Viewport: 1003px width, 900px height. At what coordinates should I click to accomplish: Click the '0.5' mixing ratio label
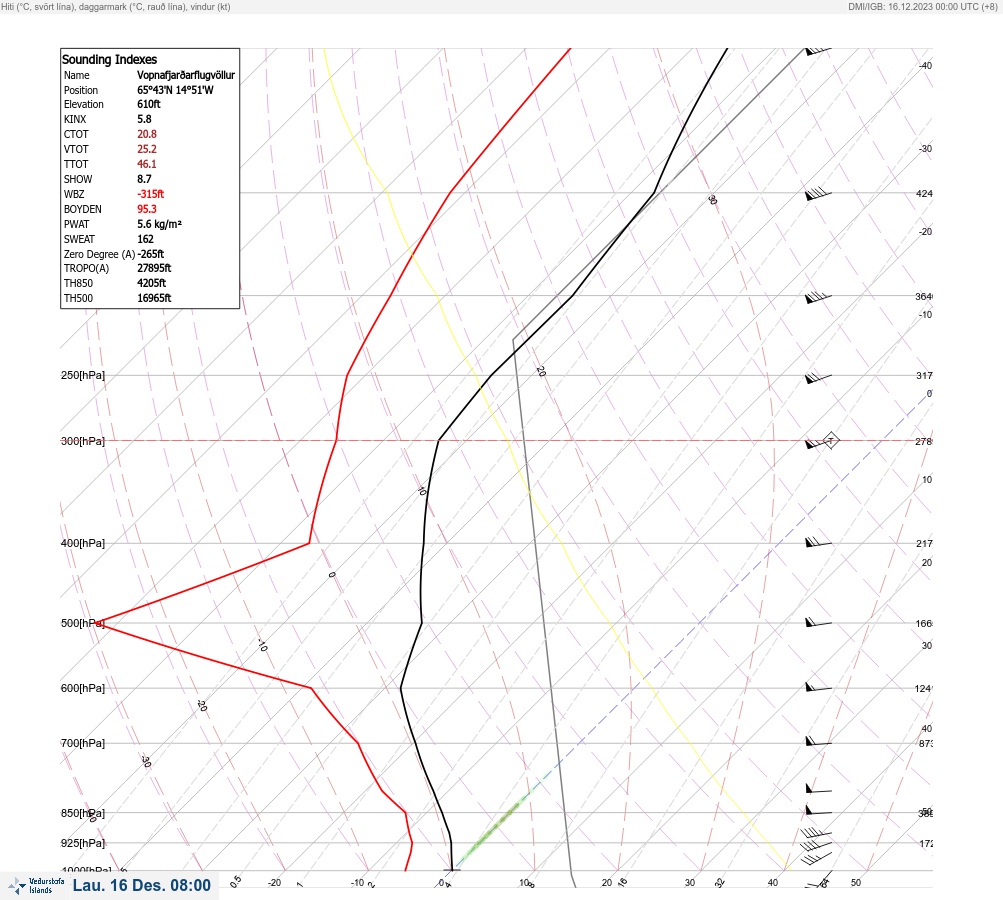click(x=235, y=881)
